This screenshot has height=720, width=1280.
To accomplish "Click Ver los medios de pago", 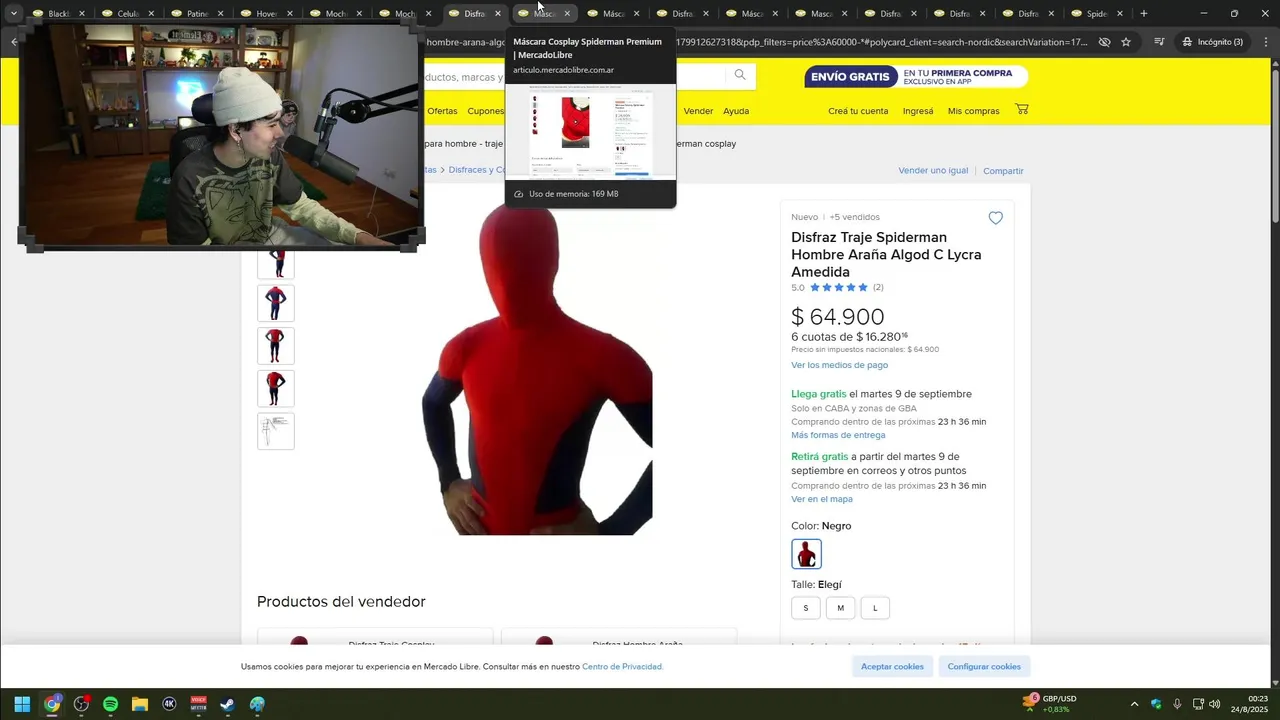I will [839, 365].
